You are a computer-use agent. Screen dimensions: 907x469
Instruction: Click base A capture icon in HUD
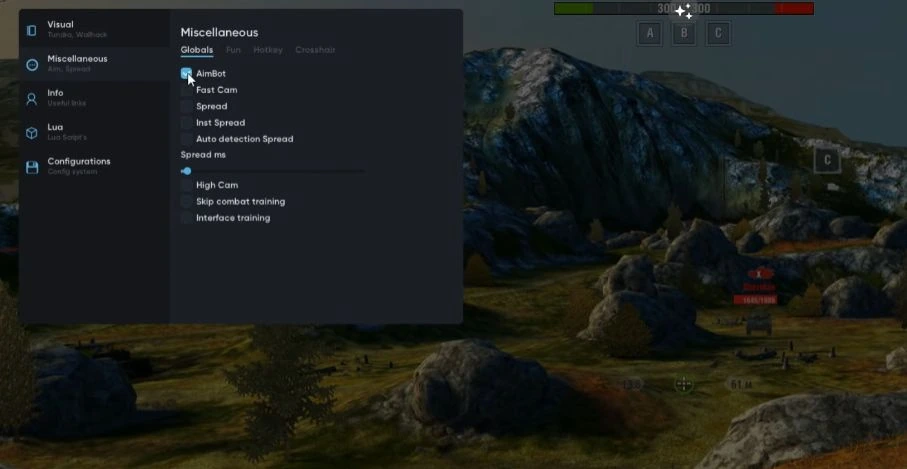pyautogui.click(x=650, y=33)
